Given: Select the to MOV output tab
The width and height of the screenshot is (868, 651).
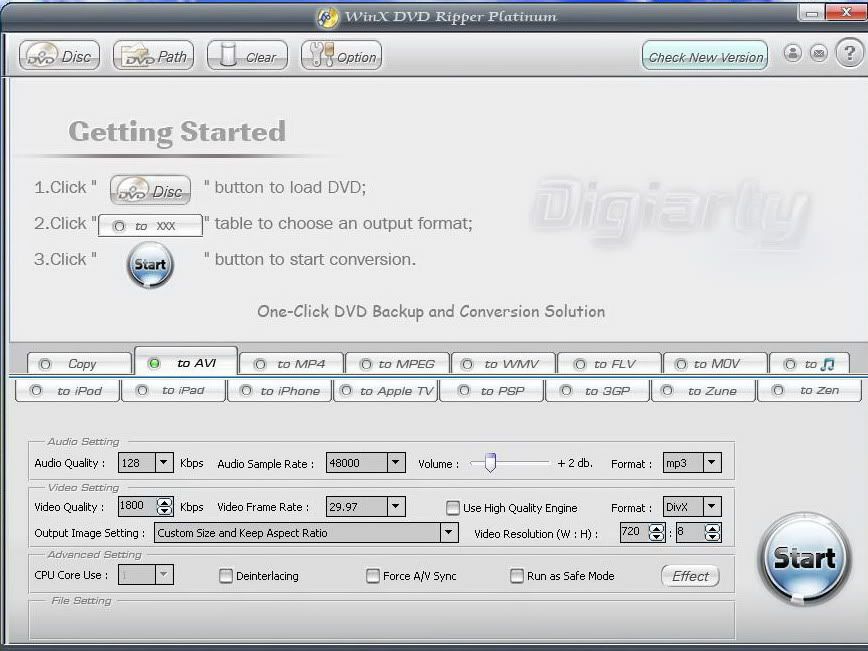Looking at the screenshot, I should coord(715,364).
